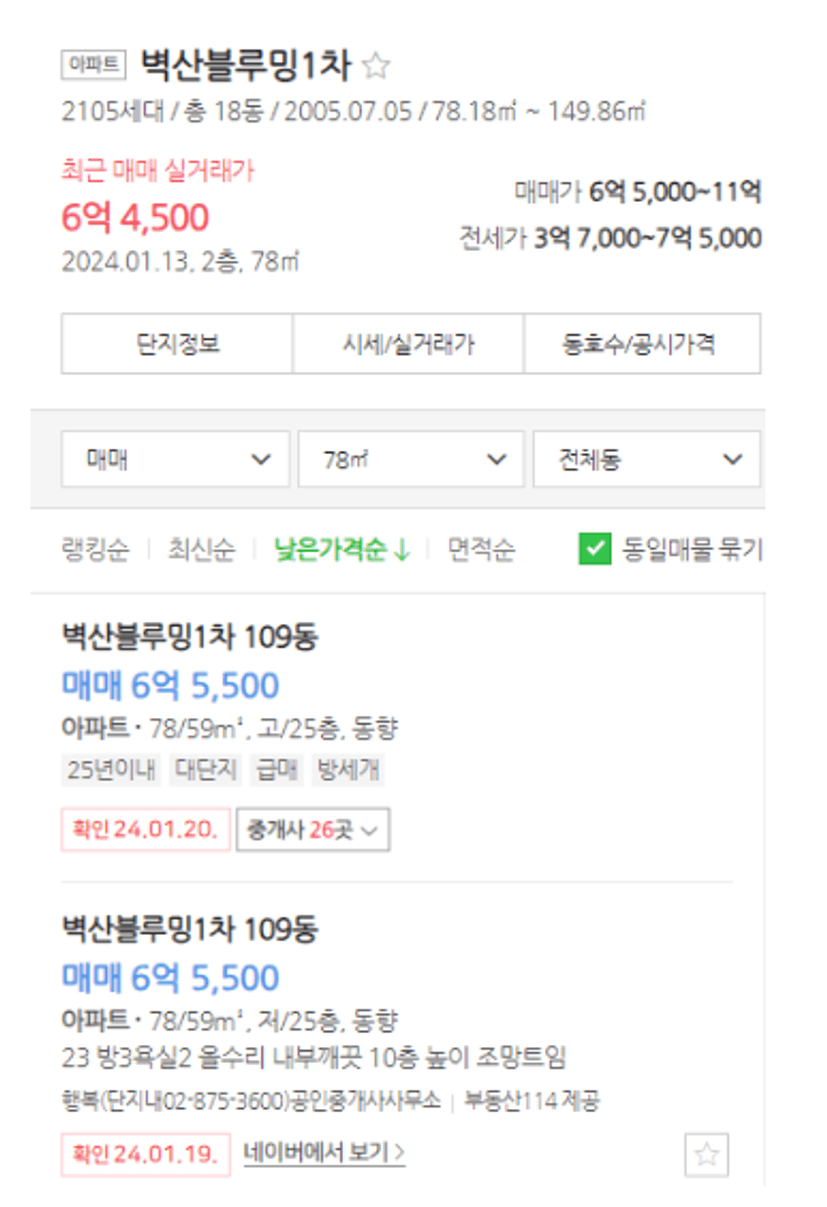Open the 동호수/공시가격 tab
The height and width of the screenshot is (1207, 827).
pyautogui.click(x=642, y=344)
